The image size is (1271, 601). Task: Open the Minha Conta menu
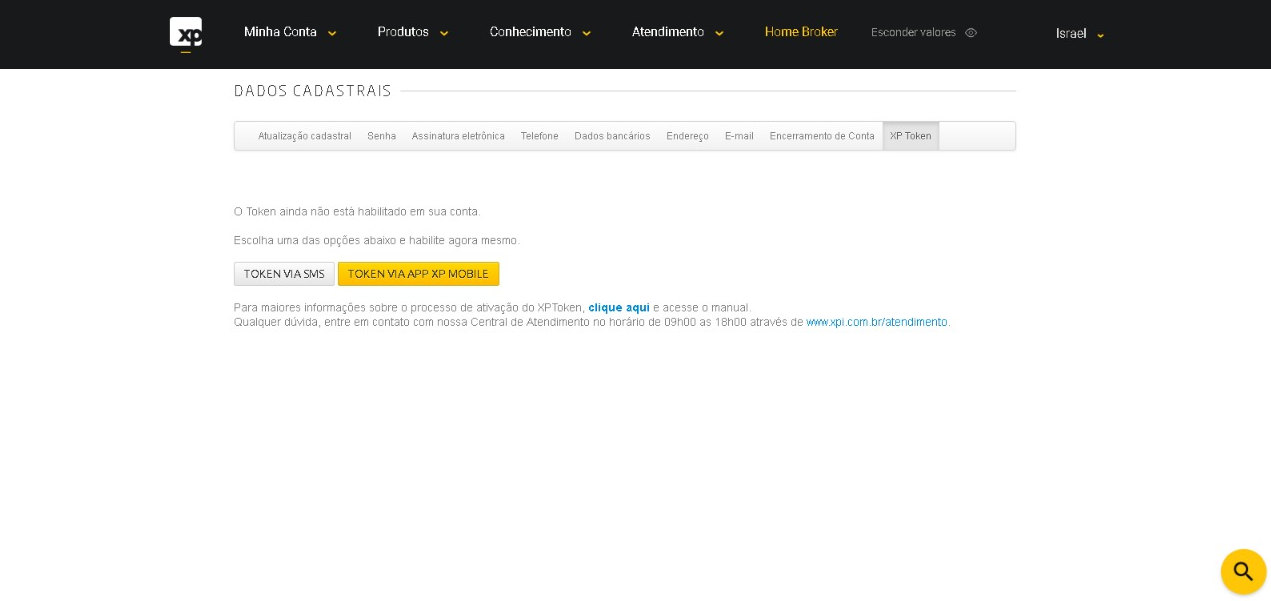(x=280, y=32)
